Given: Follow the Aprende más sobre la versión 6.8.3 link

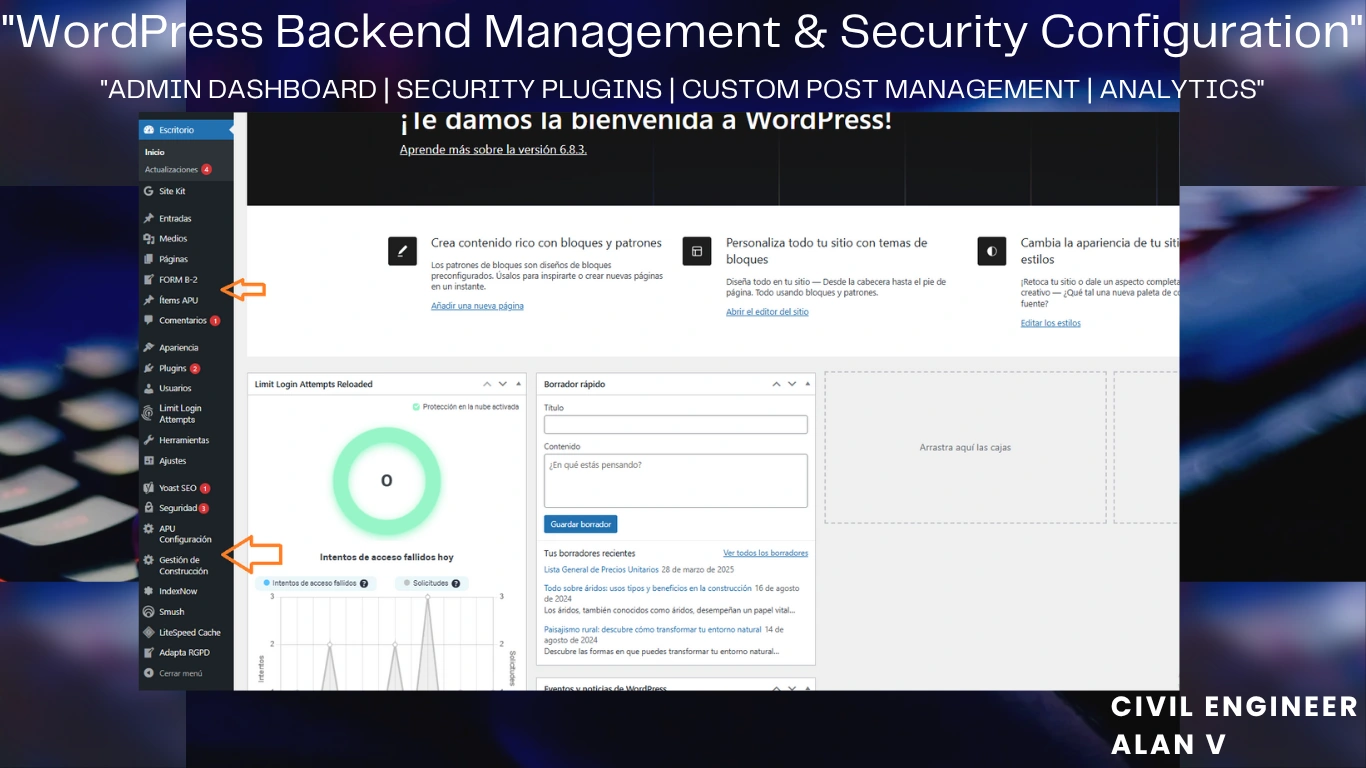Looking at the screenshot, I should click(493, 149).
